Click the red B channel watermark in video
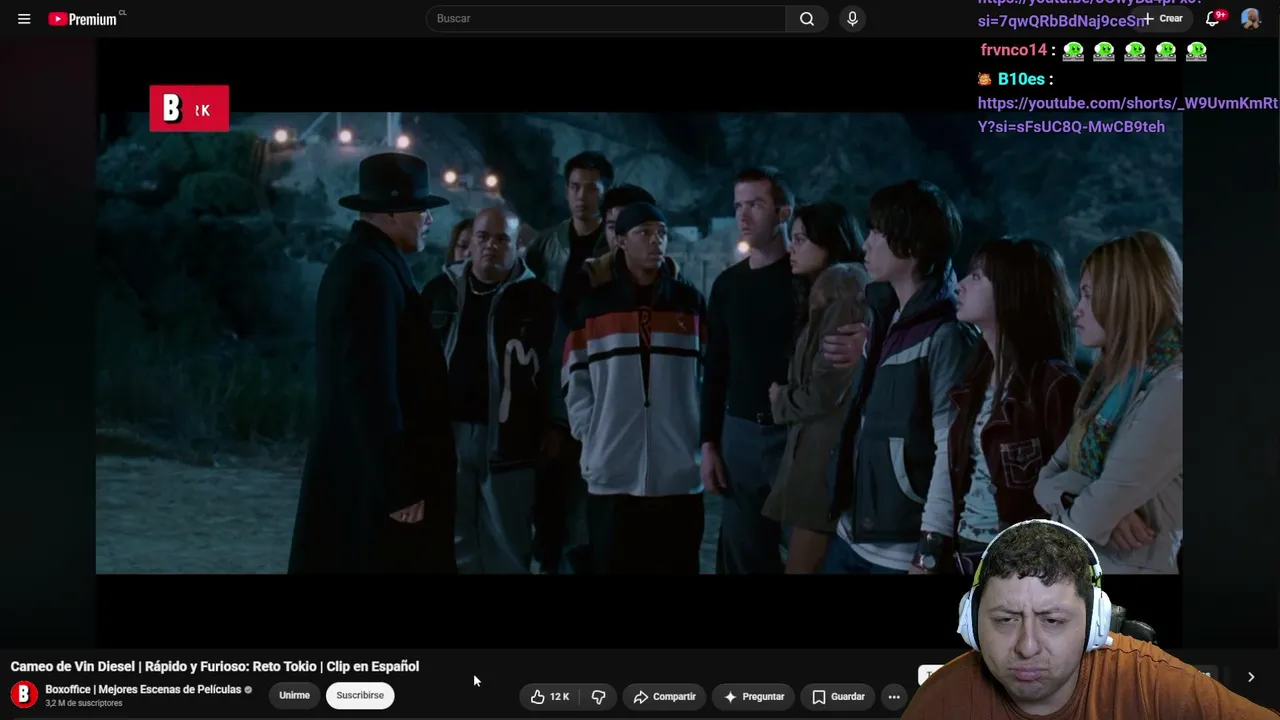1280x720 pixels. [x=189, y=108]
